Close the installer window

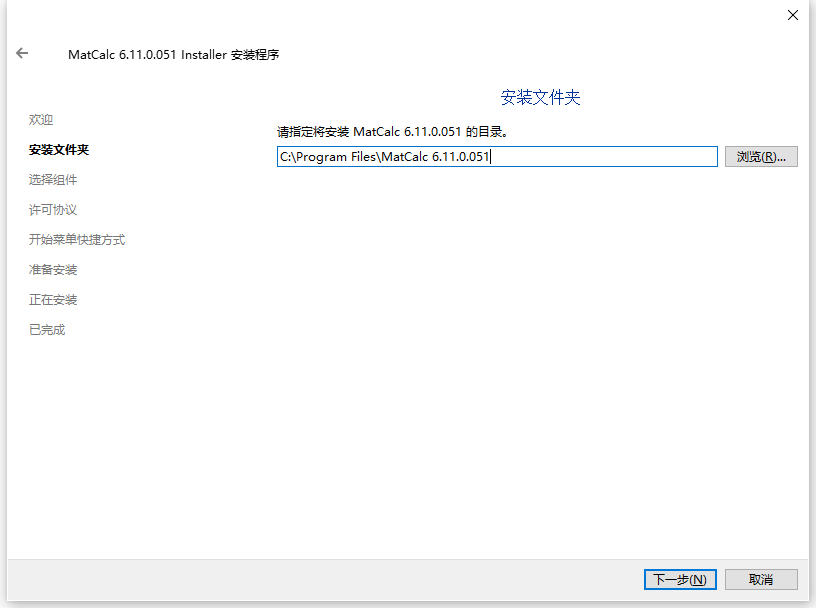(x=793, y=15)
